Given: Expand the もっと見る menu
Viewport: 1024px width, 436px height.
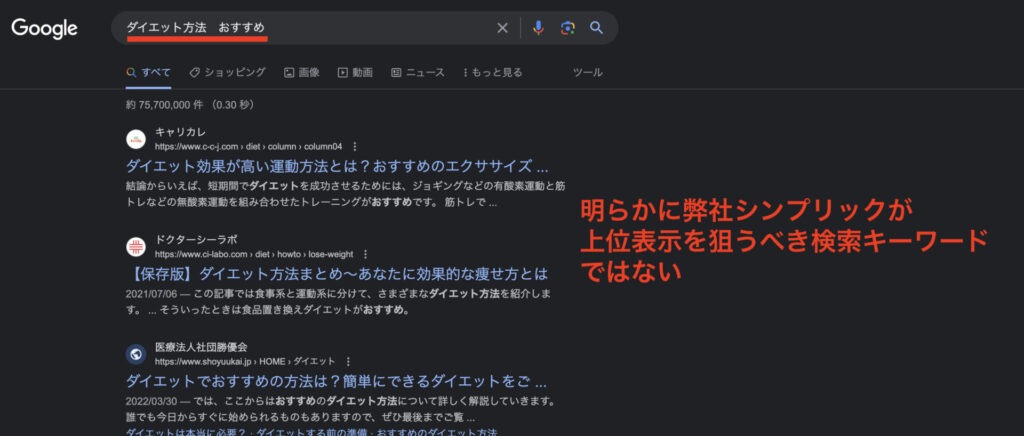Looking at the screenshot, I should (x=492, y=72).
